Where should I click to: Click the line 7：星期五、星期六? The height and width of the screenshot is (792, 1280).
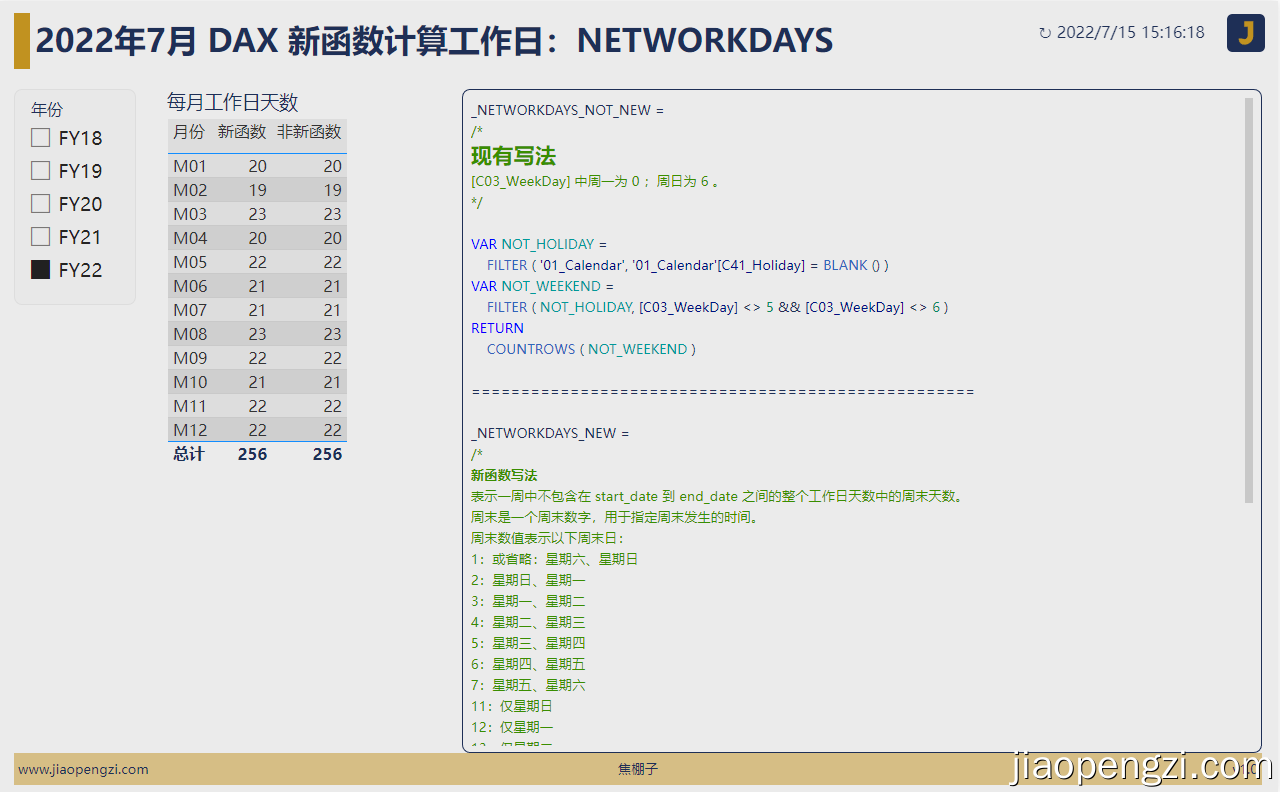coord(528,685)
